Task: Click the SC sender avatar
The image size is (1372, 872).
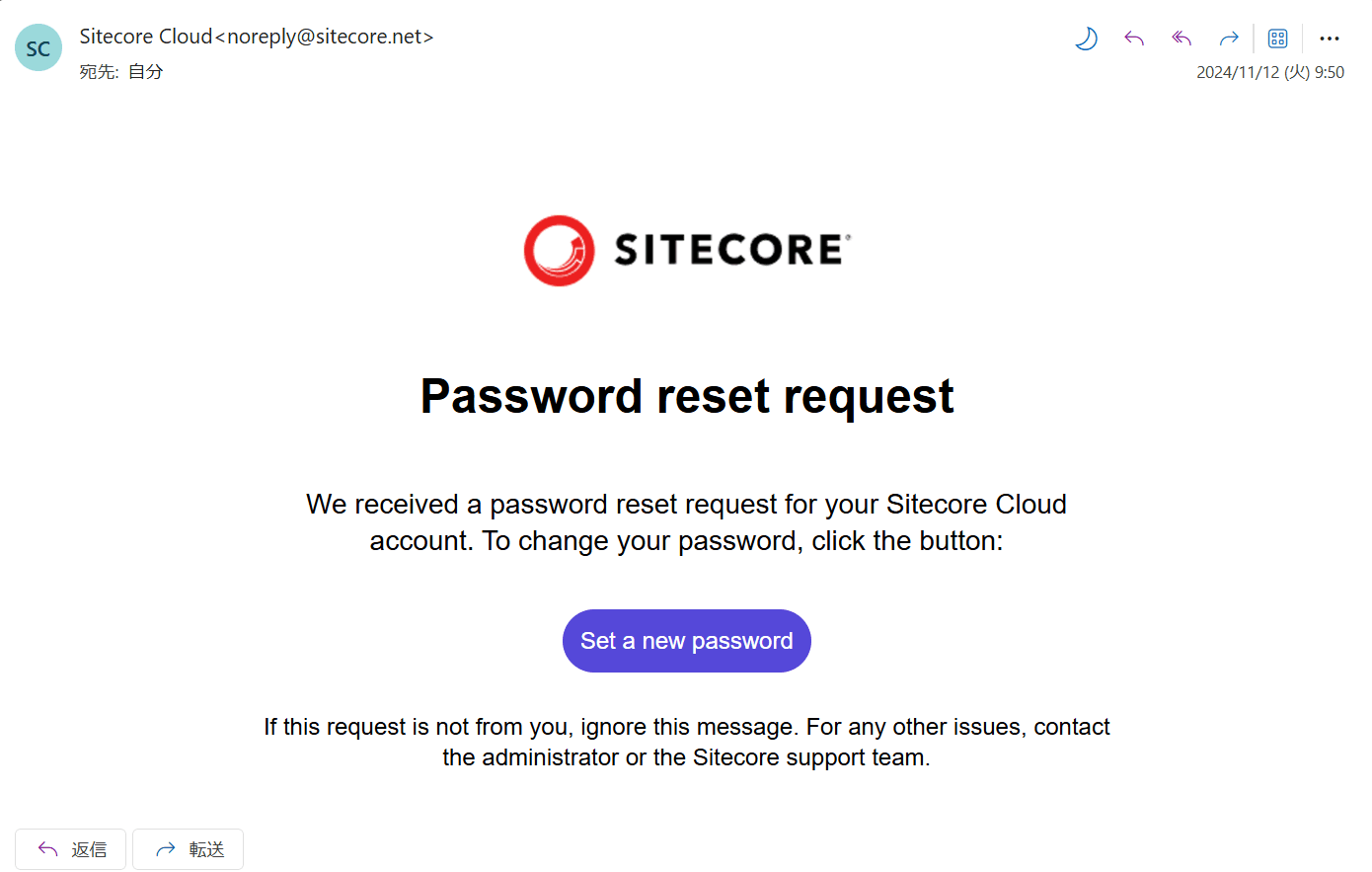Action: coord(38,48)
